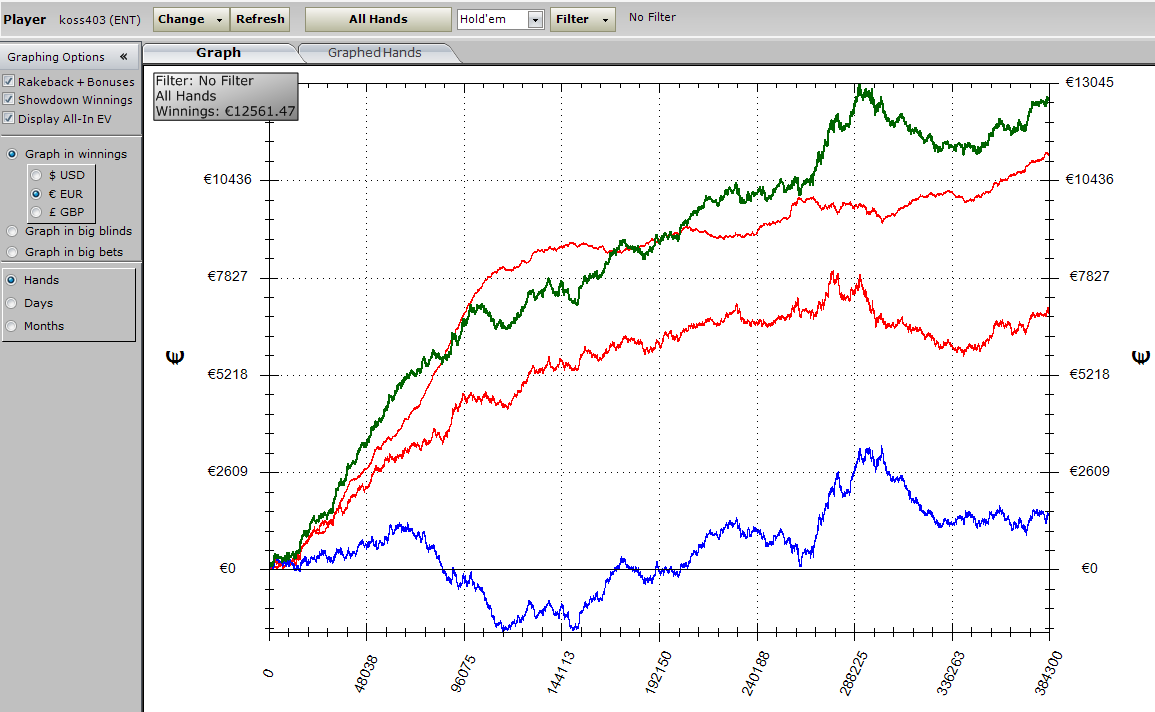Select the Graph tab
This screenshot has width=1155, height=712.
[218, 53]
